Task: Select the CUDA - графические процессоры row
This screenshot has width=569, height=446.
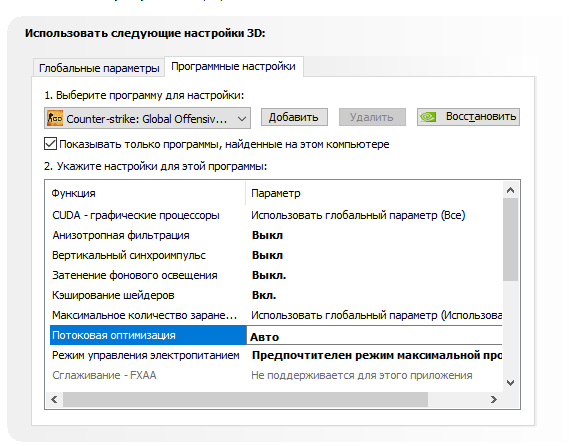Action: [x=276, y=215]
